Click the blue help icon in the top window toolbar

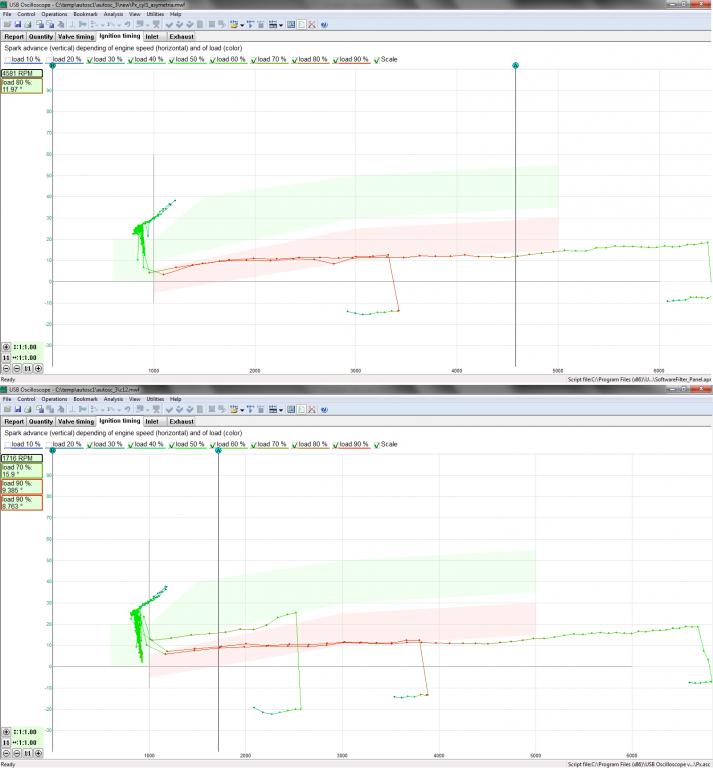point(324,24)
